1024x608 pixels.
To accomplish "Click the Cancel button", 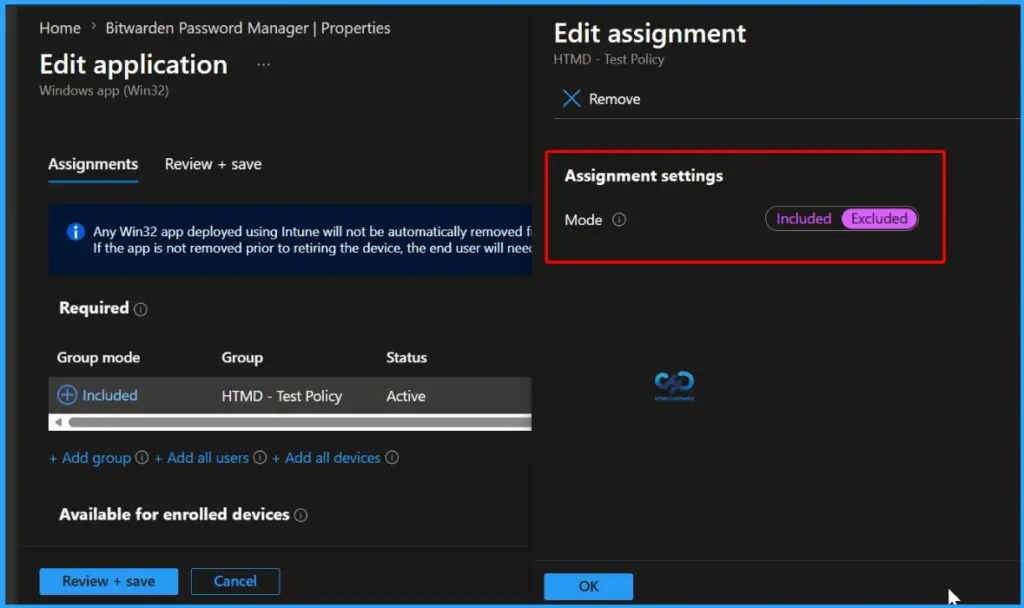I will pos(235,581).
